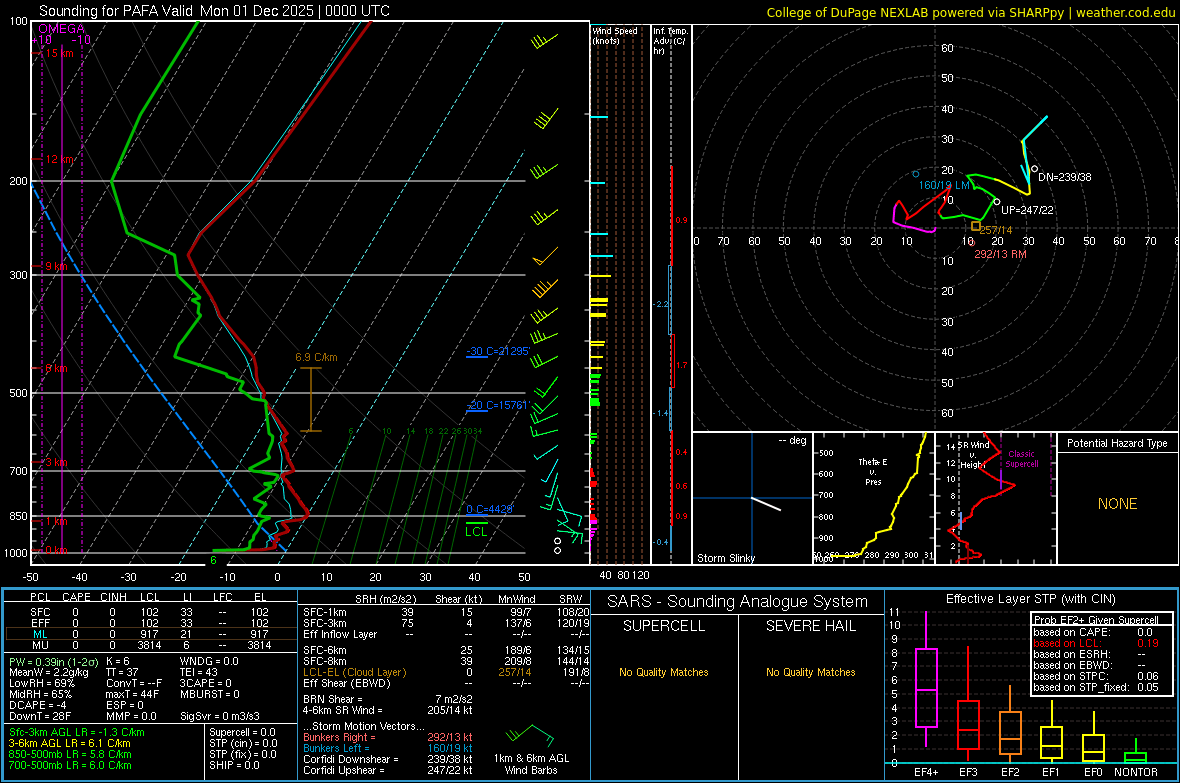Click the 'PW = 0.39in' value
This screenshot has height=783, width=1180.
51,661
